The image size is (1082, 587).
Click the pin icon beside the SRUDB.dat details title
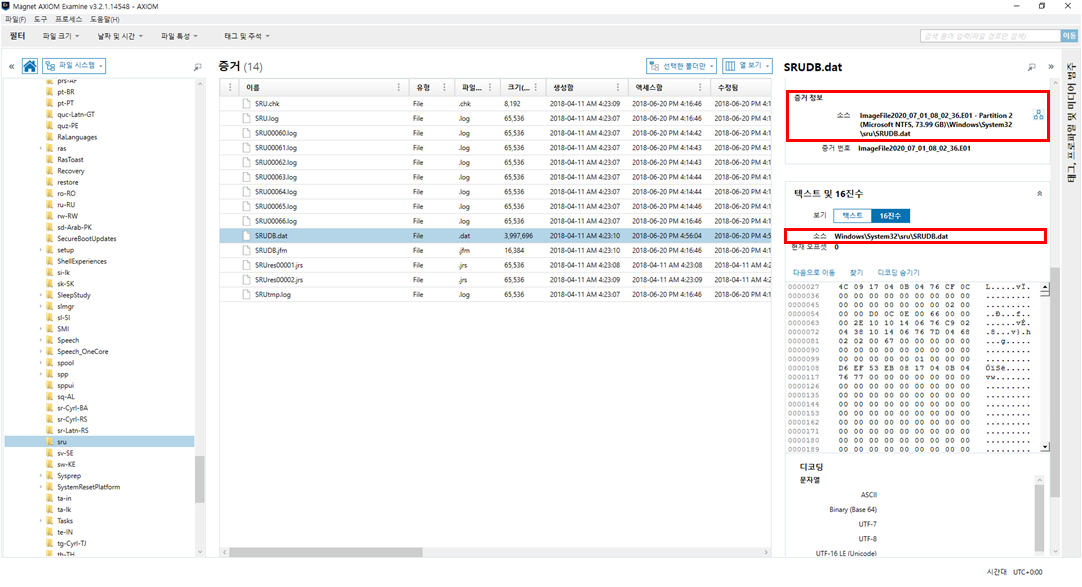coord(1032,67)
